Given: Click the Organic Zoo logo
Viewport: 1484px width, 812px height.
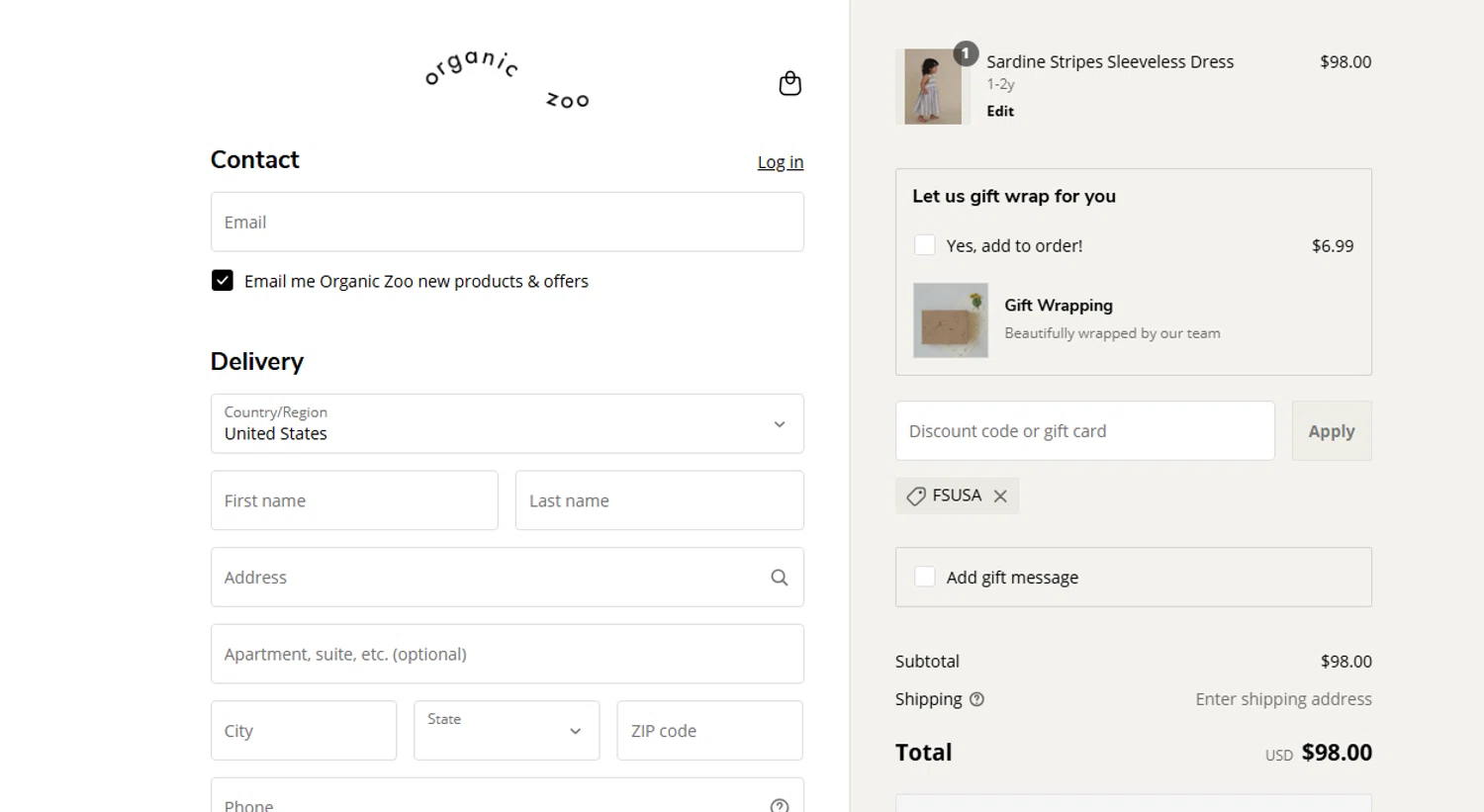Looking at the screenshot, I should click(x=508, y=80).
